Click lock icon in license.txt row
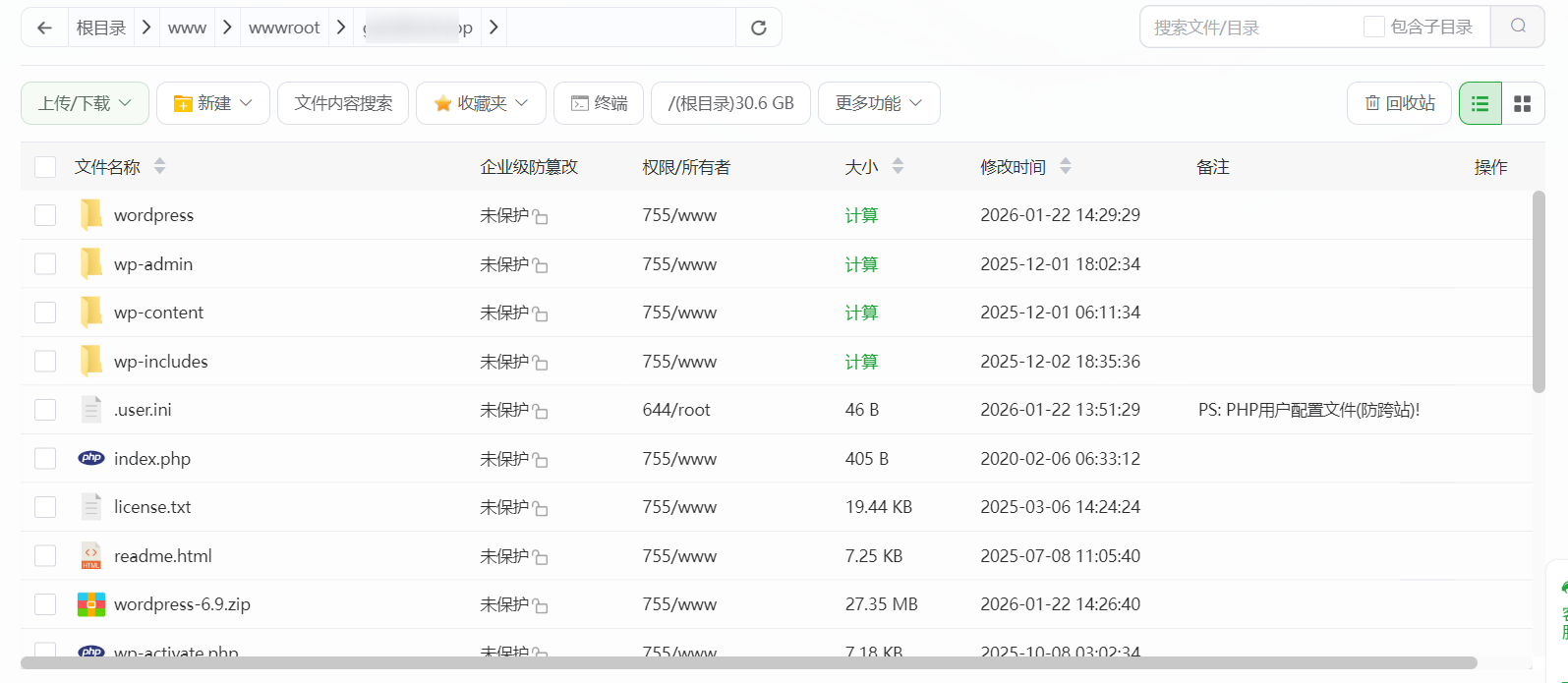1568x683 pixels. pos(541,508)
